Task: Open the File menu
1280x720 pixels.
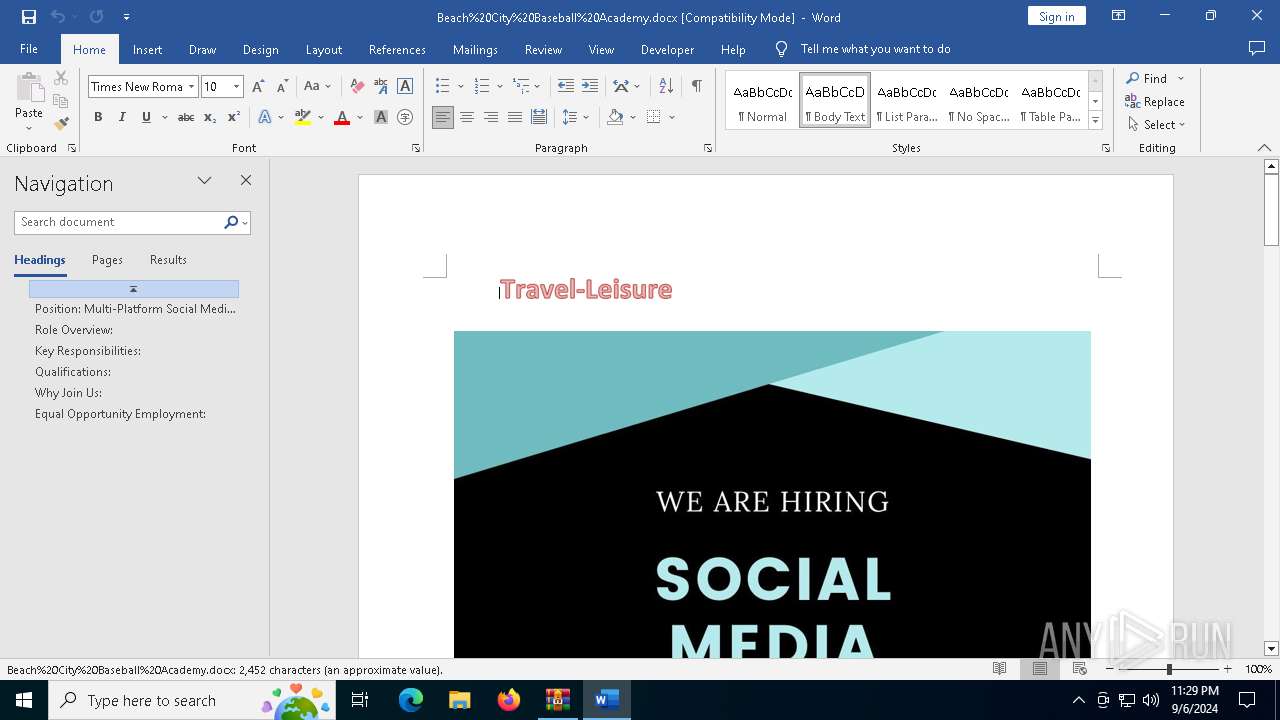Action: tap(29, 49)
